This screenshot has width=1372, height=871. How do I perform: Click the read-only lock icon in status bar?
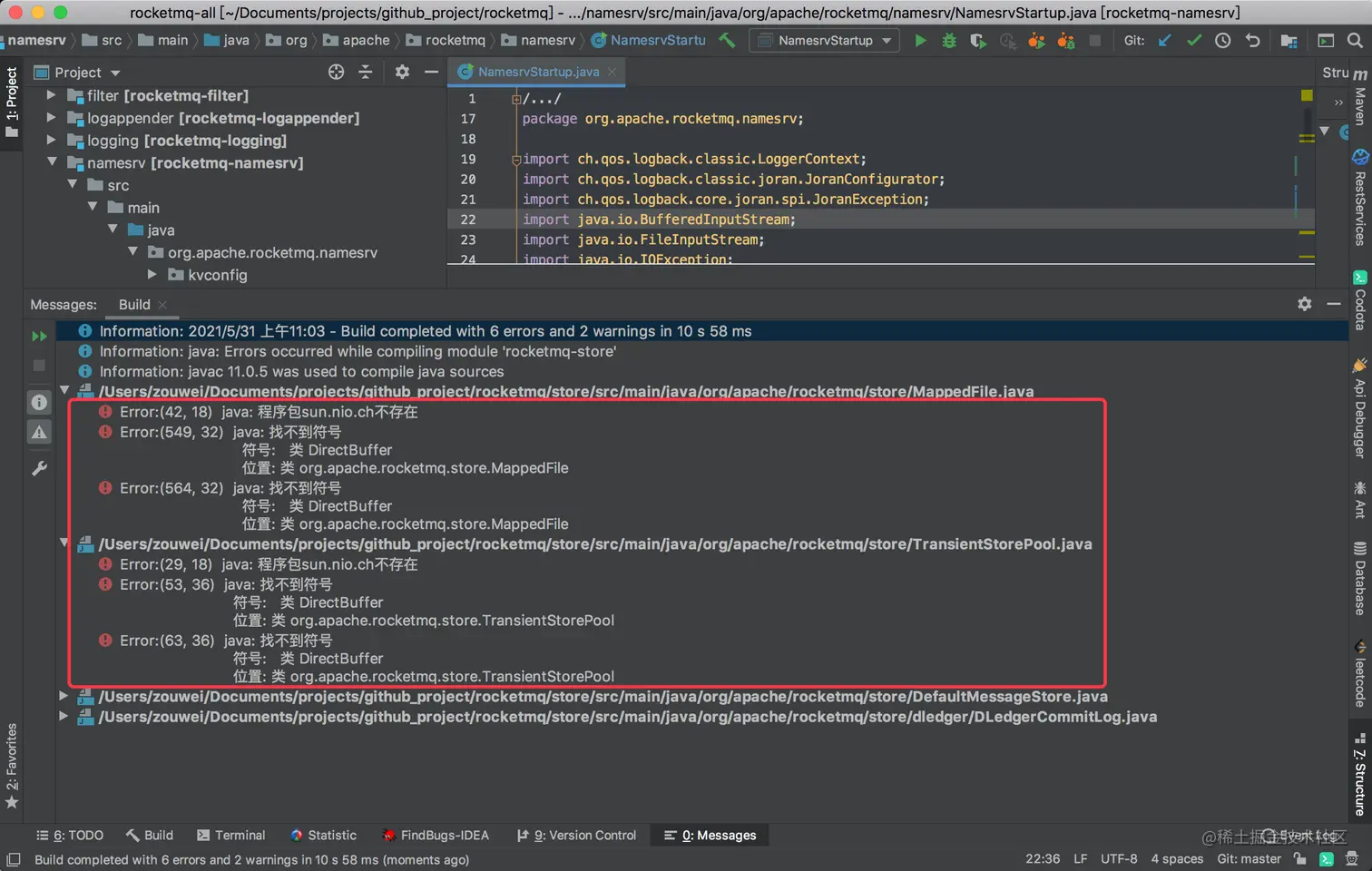1300,858
